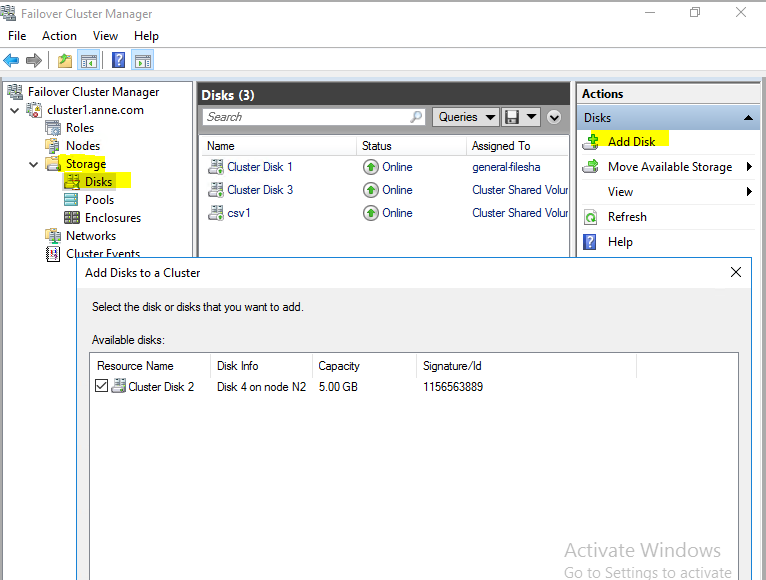This screenshot has height=580, width=766.
Task: Open the Help menu
Action: pos(146,36)
